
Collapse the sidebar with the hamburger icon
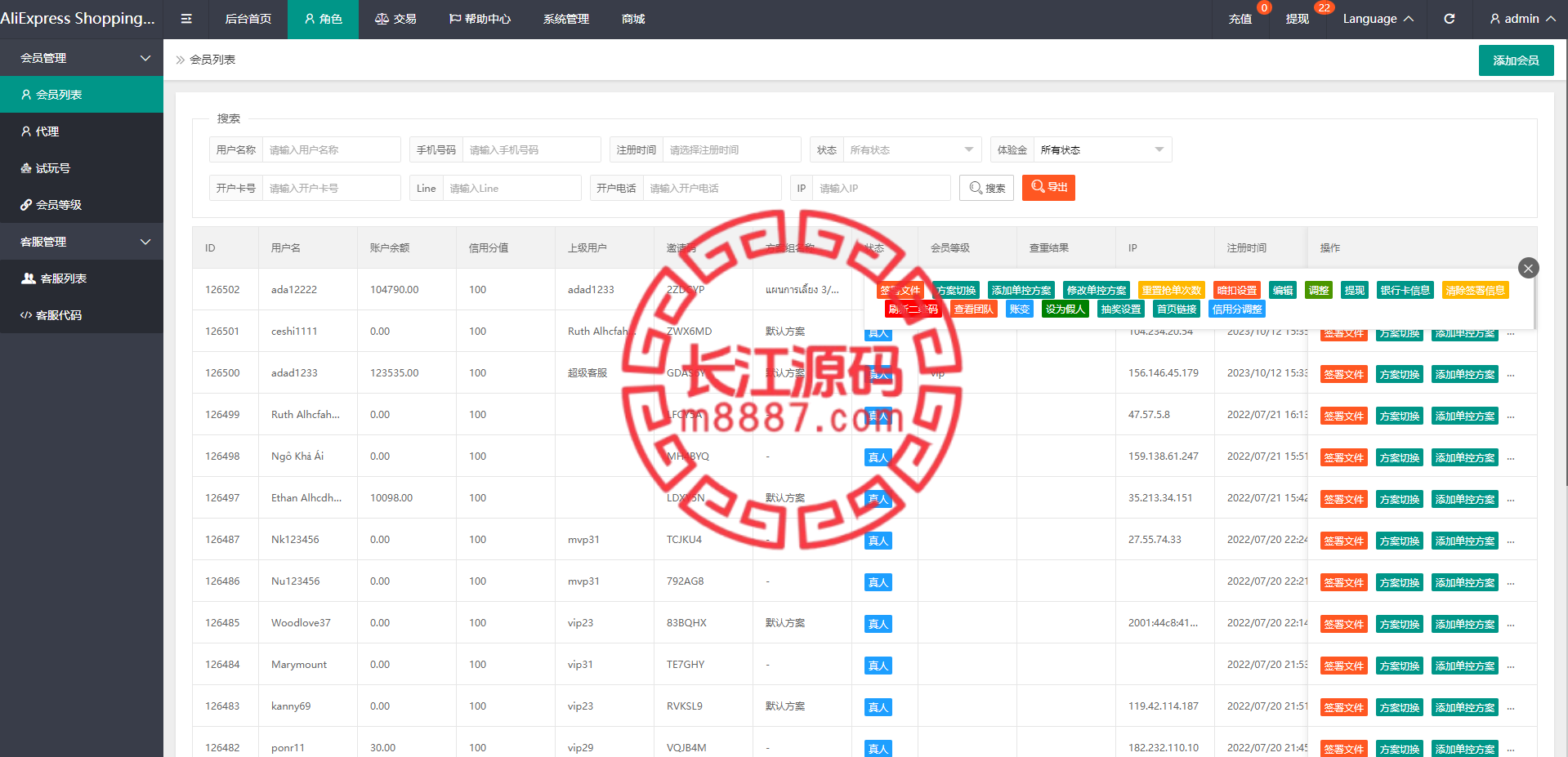pos(186,19)
